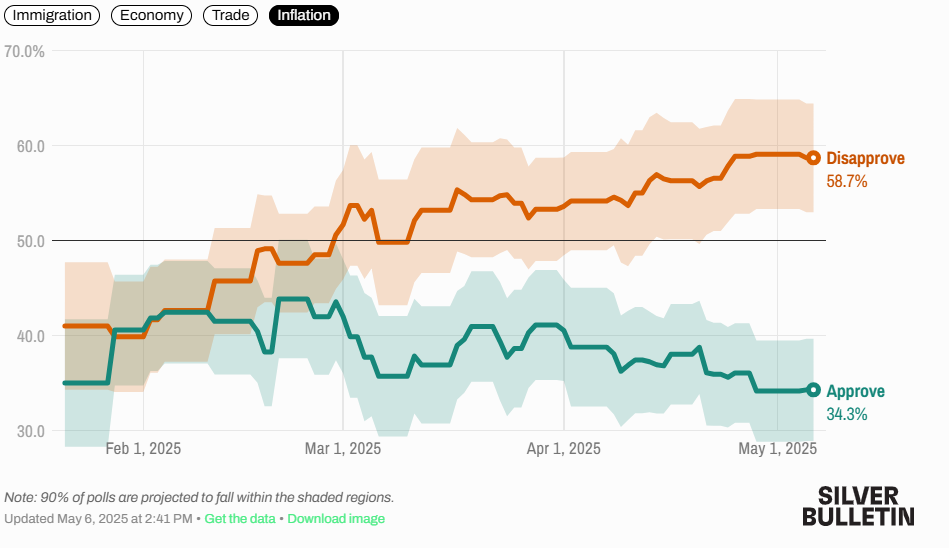
Task: Click the 58.7% disapprove value
Action: [x=847, y=182]
